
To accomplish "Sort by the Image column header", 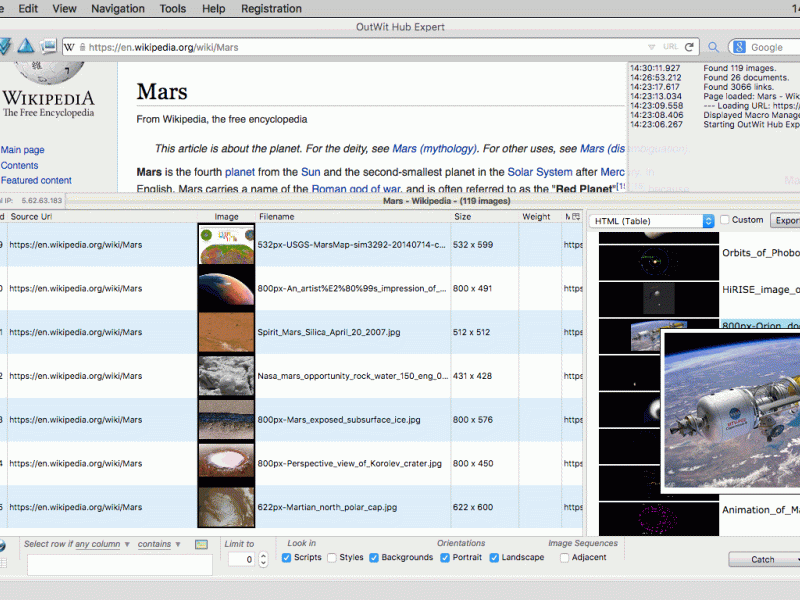I will point(227,216).
